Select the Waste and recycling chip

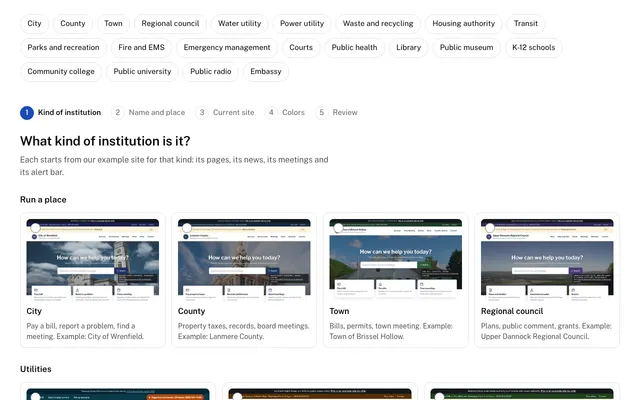click(378, 24)
